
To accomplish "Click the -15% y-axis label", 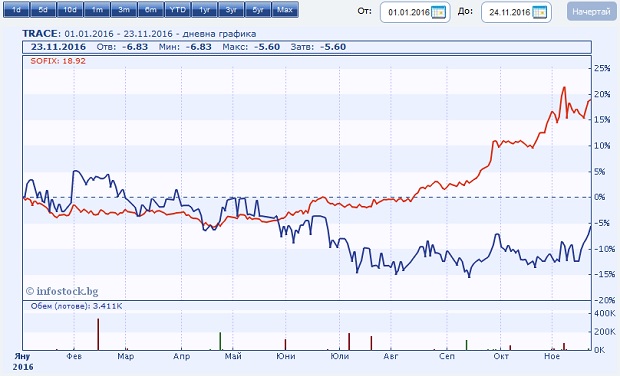I will [x=605, y=274].
